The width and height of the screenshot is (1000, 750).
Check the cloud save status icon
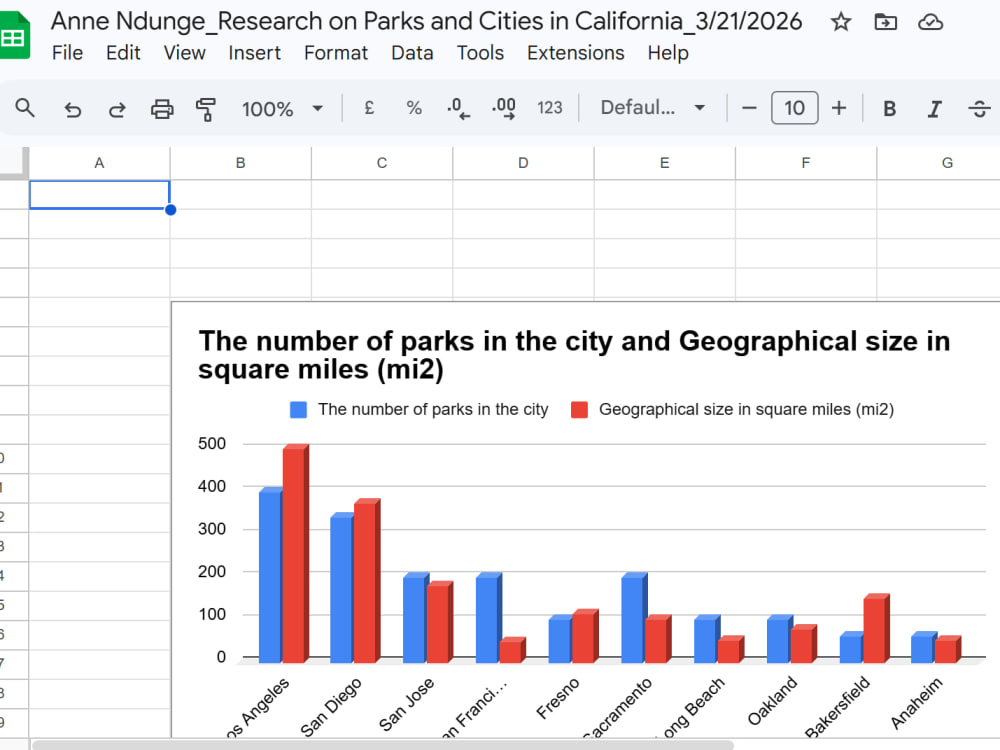click(x=930, y=22)
